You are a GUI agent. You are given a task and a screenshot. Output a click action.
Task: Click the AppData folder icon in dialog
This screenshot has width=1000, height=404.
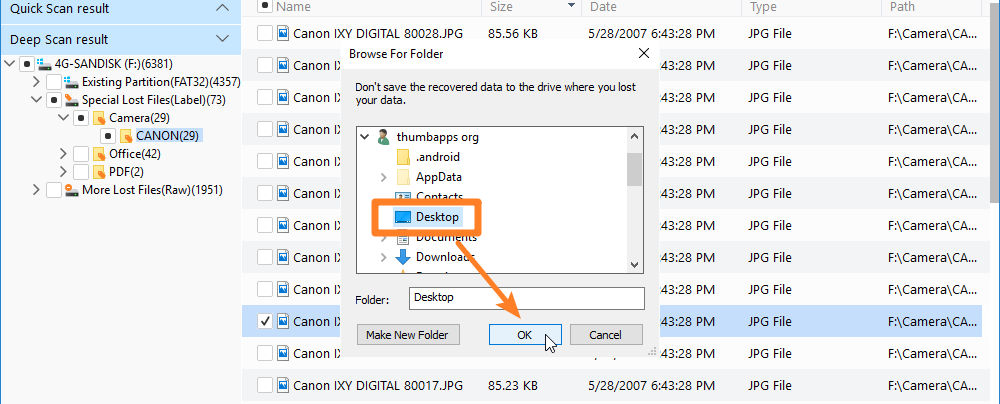(403, 177)
